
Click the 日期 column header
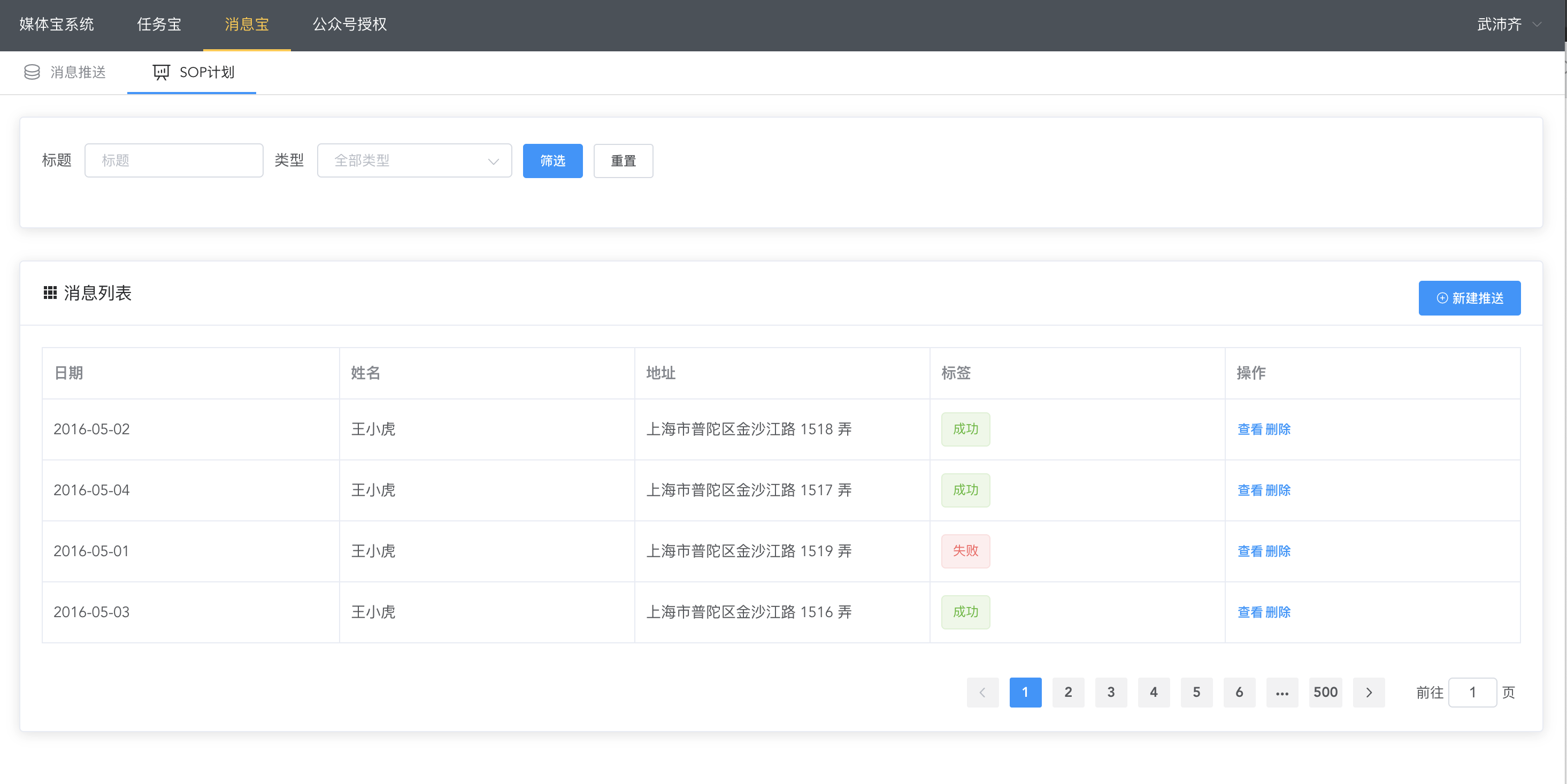[68, 373]
